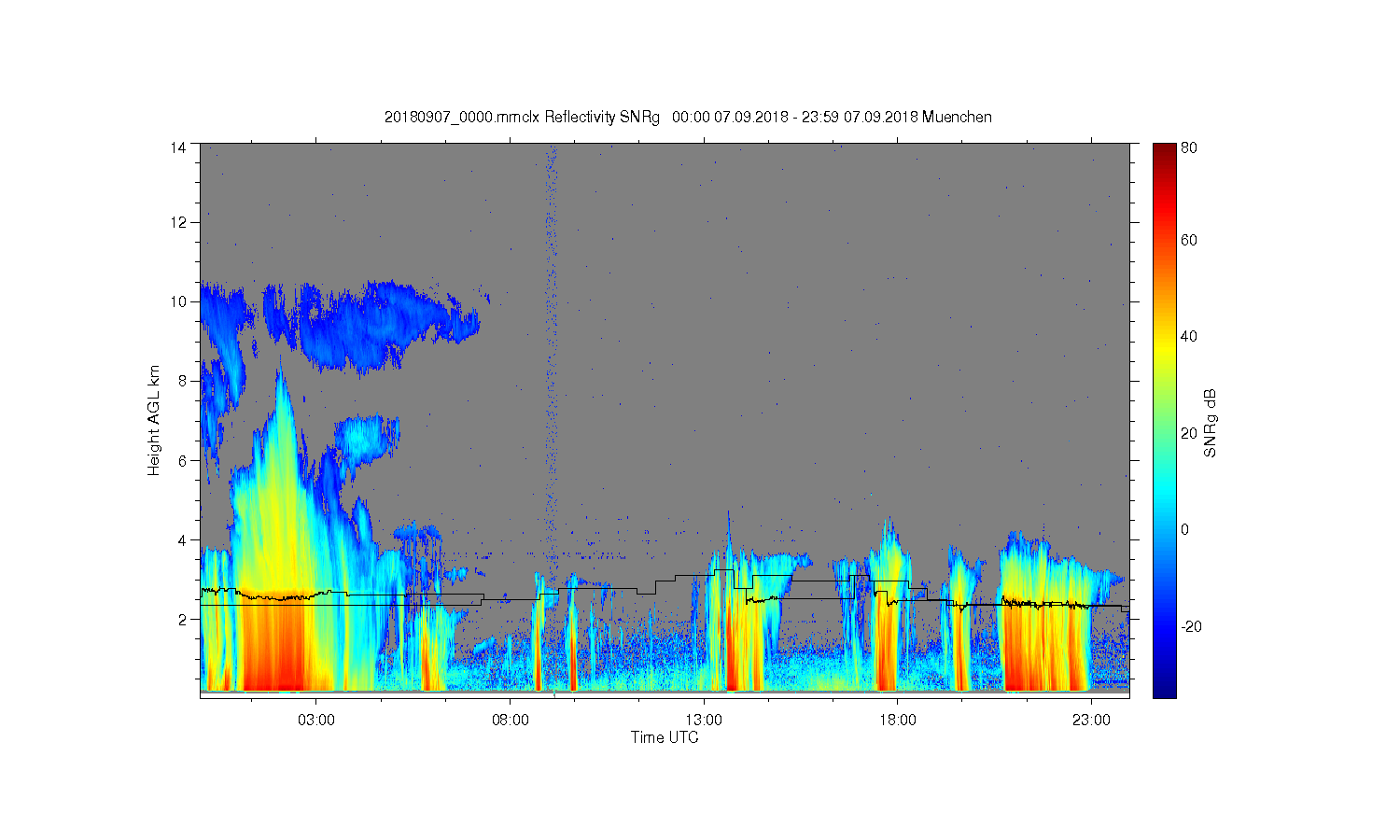The height and width of the screenshot is (840, 1400).
Task: Click the 'Muenchen' station name in the title
Action: tap(957, 117)
